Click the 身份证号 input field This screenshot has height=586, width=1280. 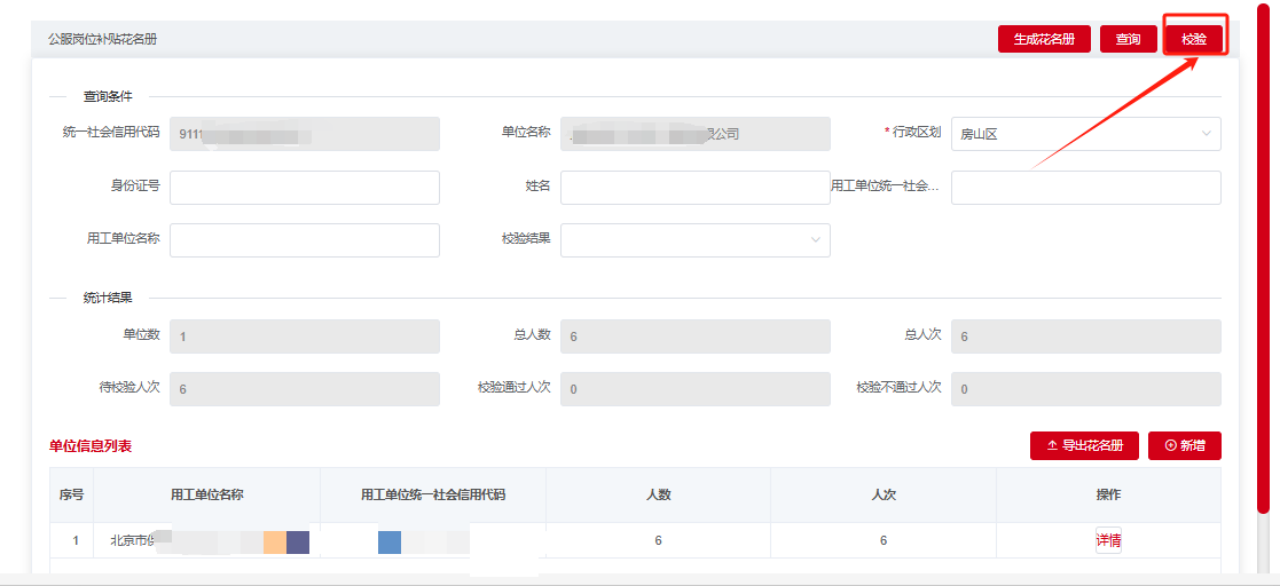pyautogui.click(x=304, y=187)
